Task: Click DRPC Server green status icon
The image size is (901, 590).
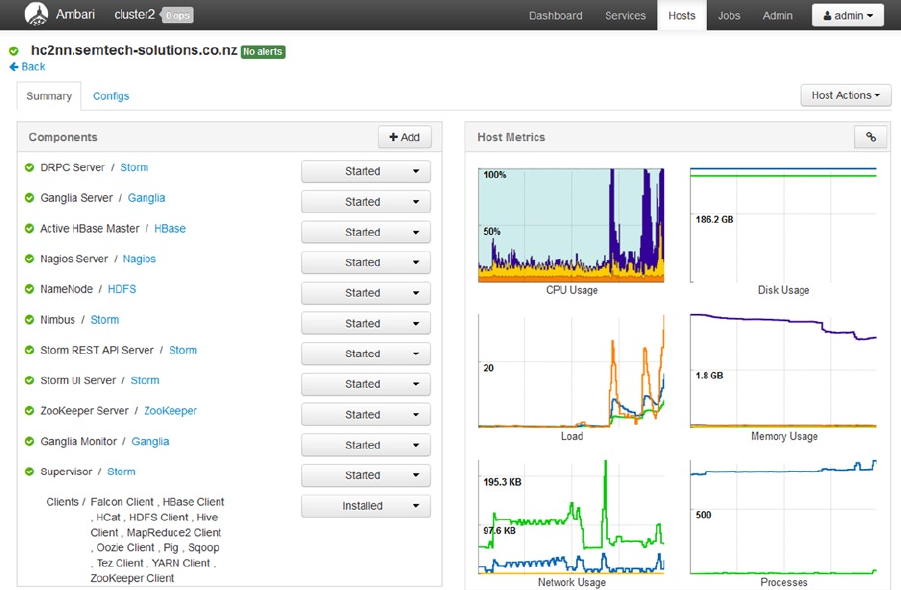Action: click(29, 167)
